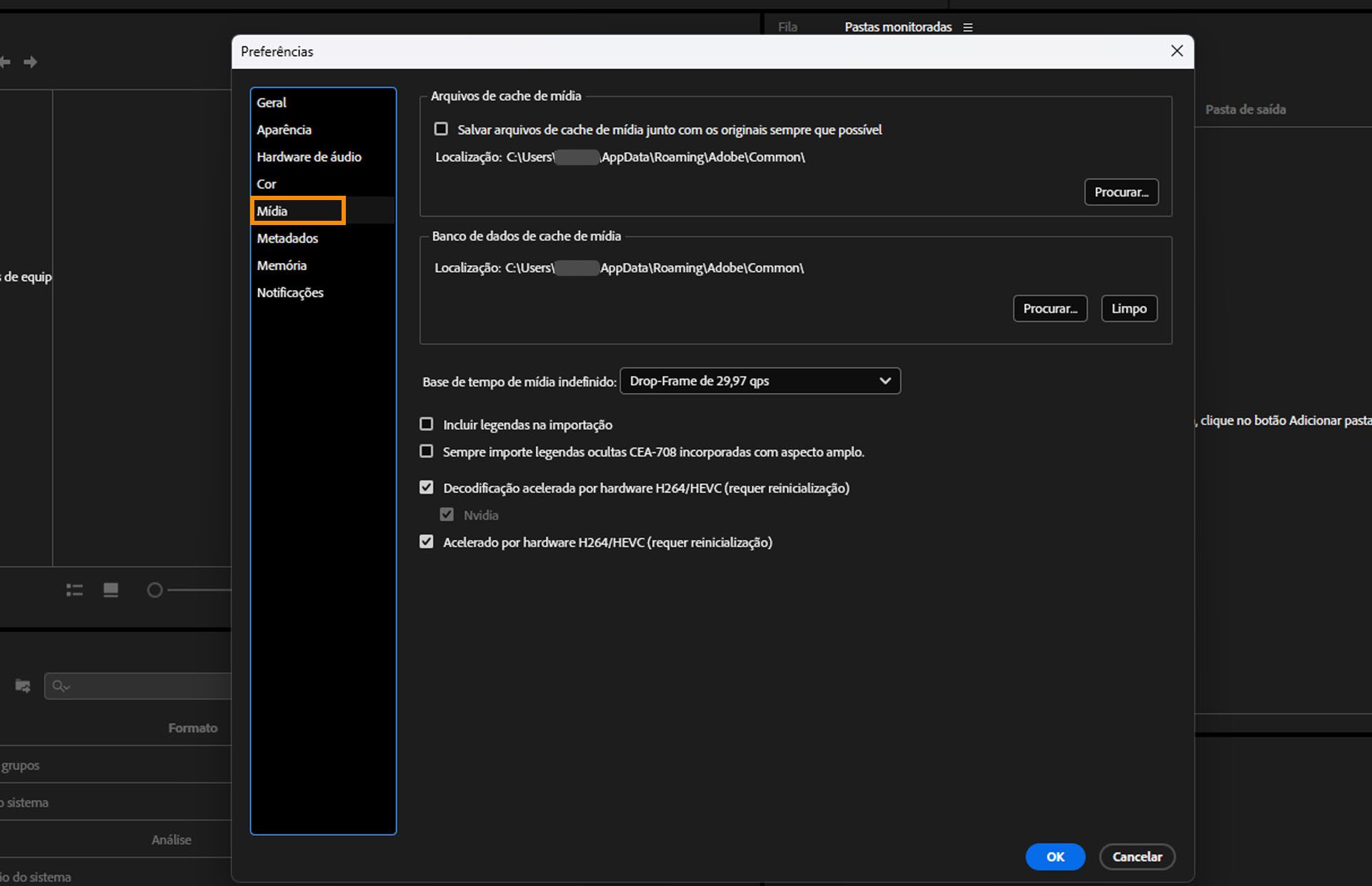Switch to thumbnail view icon
The height and width of the screenshot is (886, 1372).
[111, 590]
